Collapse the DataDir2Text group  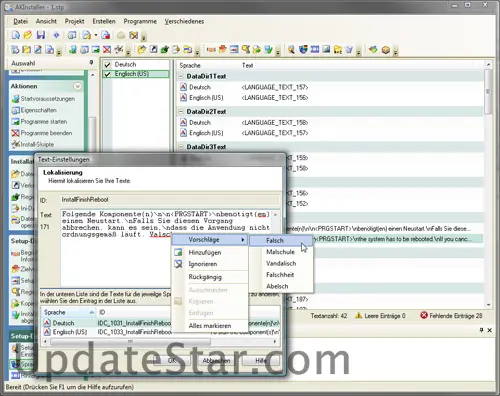click(181, 112)
